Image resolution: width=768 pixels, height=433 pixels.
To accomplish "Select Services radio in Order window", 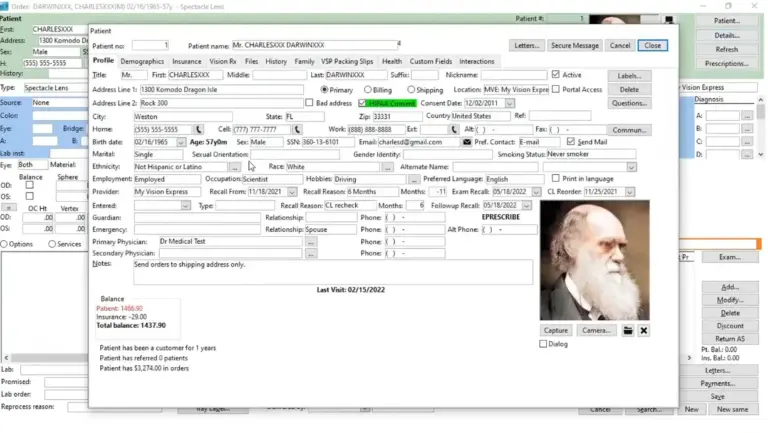I will [52, 244].
